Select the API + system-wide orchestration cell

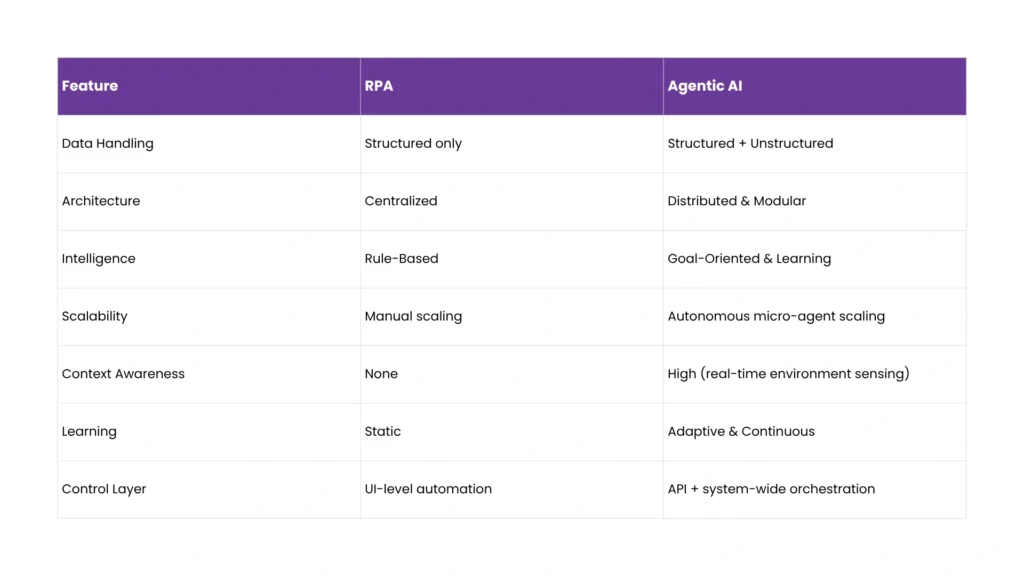(771, 489)
